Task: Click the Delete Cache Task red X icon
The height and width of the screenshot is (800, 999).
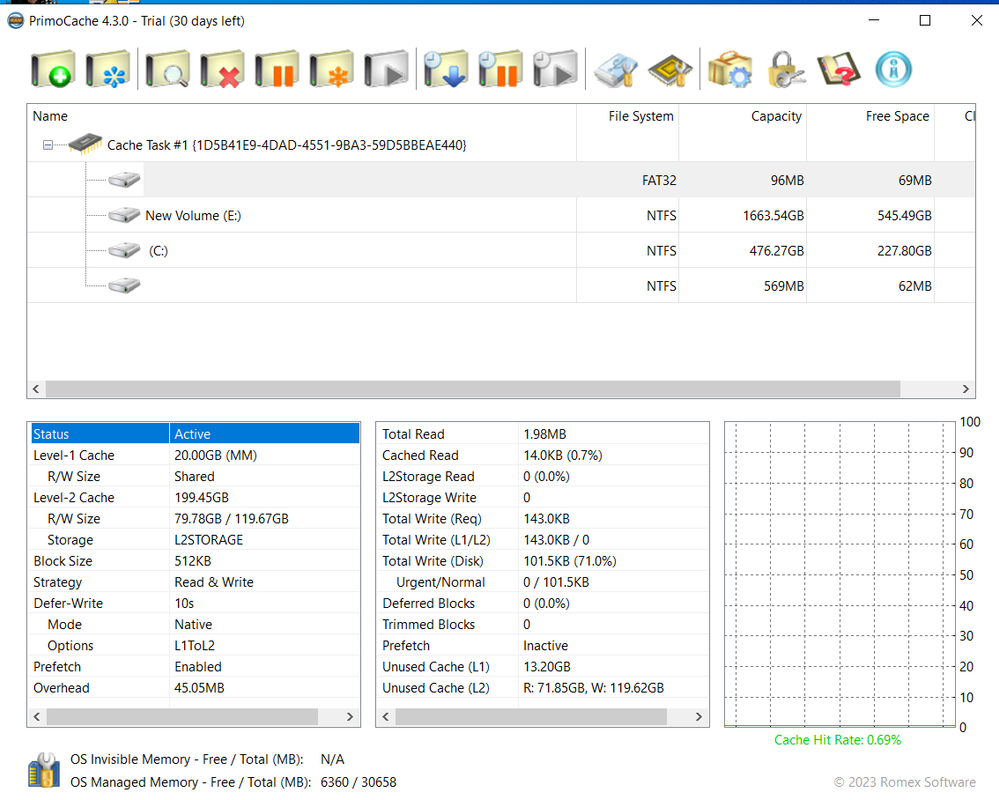Action: (222, 69)
